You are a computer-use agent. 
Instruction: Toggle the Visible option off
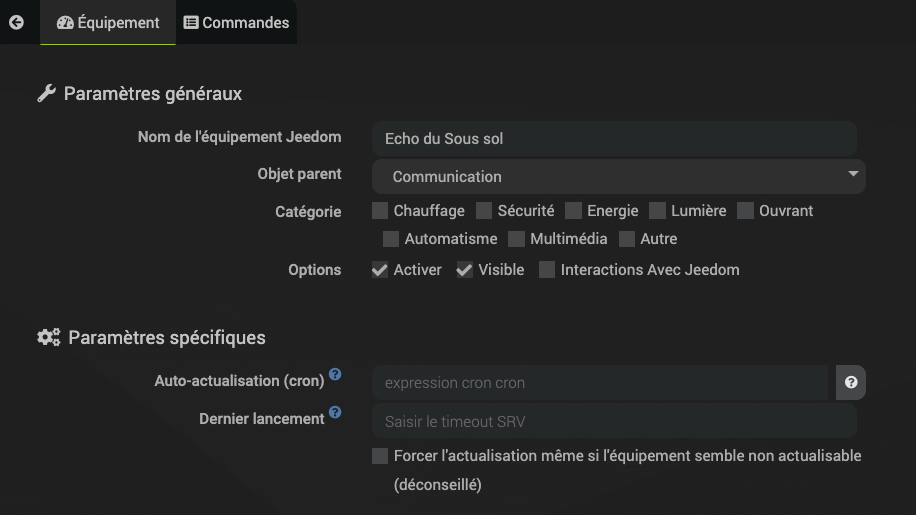coord(465,270)
